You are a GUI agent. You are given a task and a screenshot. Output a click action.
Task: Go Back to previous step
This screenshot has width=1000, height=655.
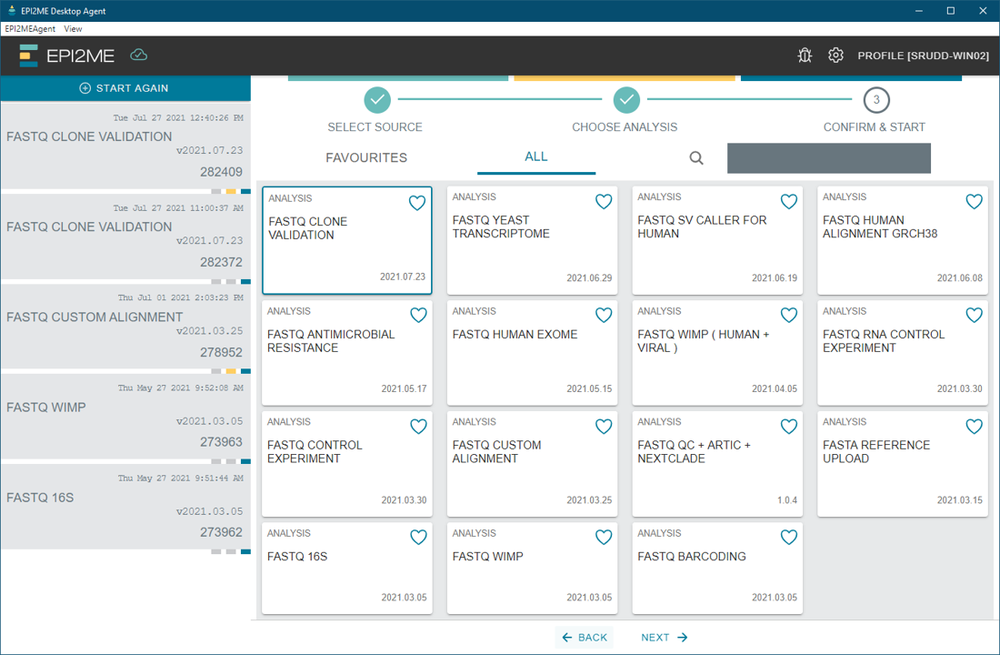pos(584,637)
